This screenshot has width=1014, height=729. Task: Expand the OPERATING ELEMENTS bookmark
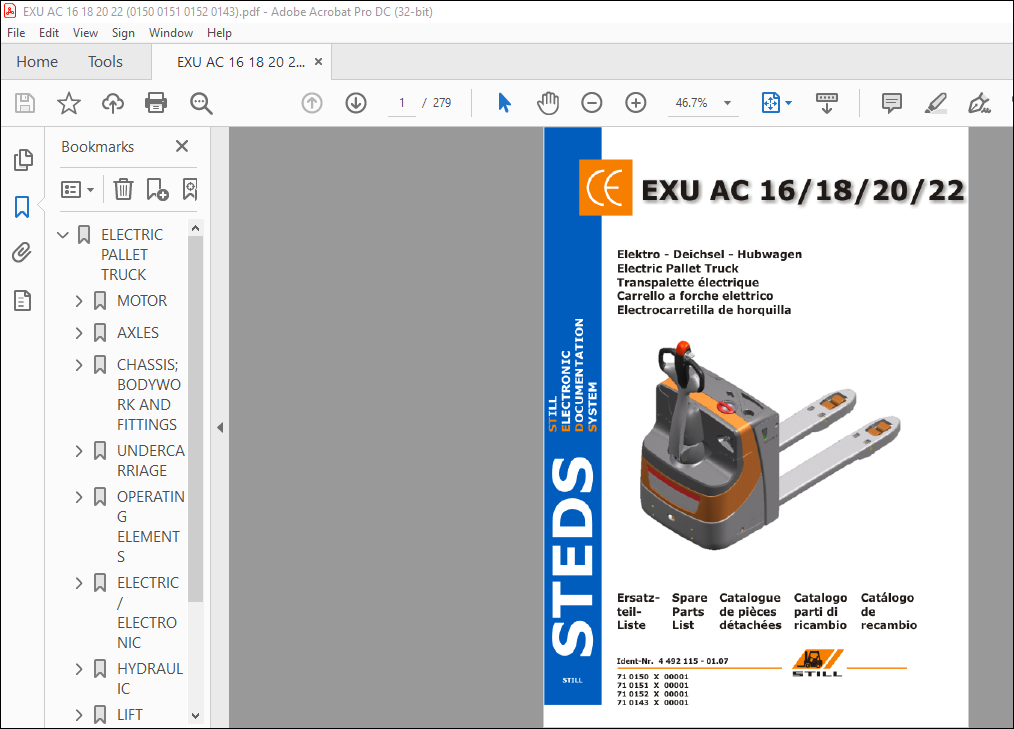[79, 497]
